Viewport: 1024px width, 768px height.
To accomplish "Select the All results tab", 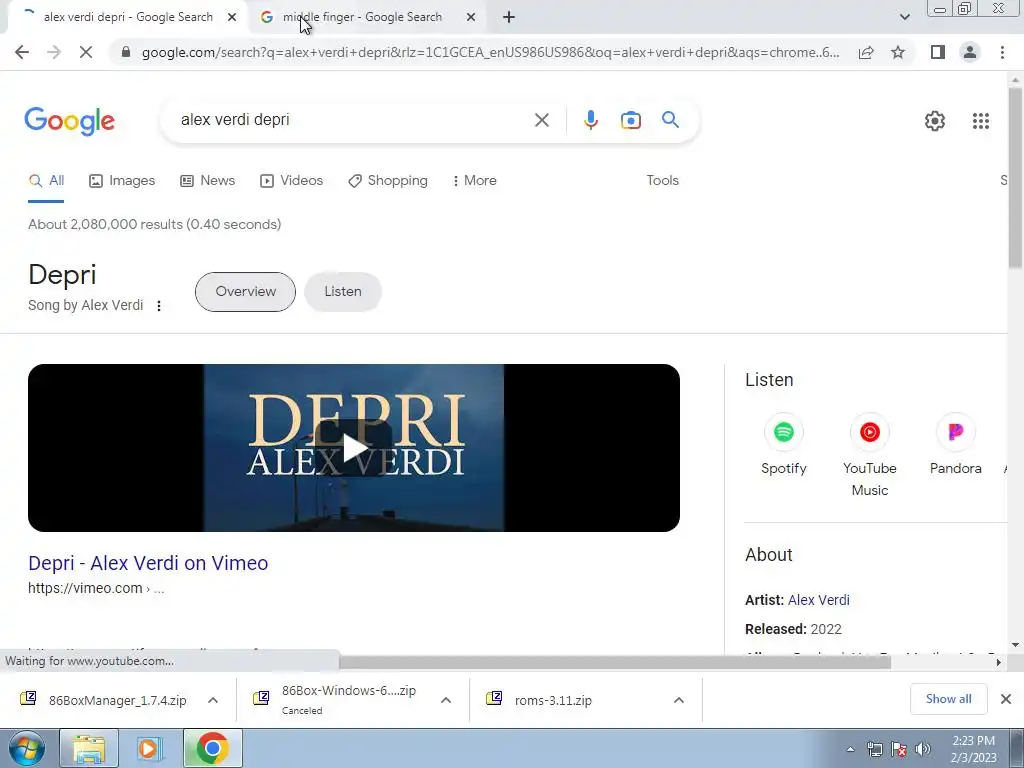I will pos(46,180).
